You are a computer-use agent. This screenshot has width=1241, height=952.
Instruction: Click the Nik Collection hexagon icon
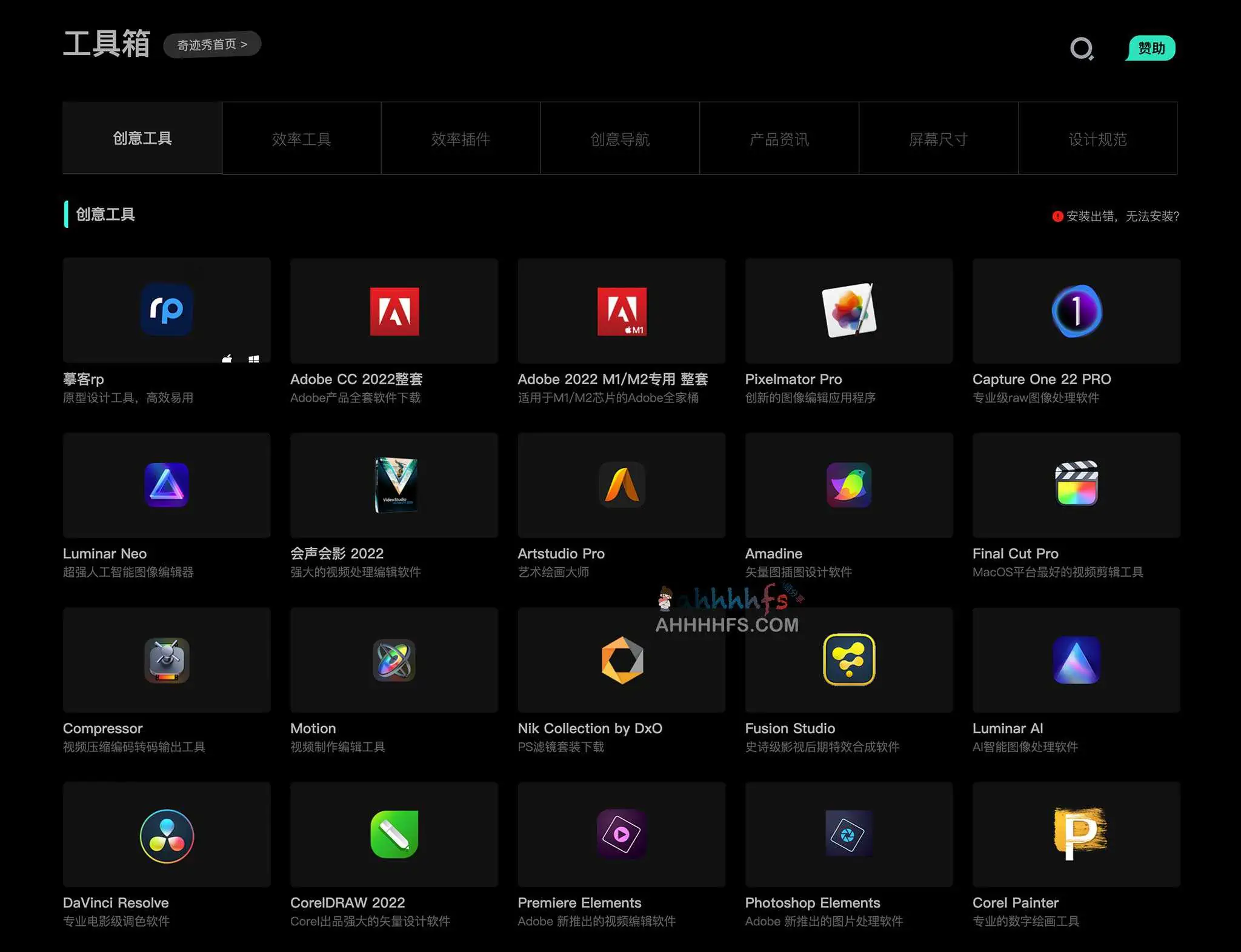pos(622,660)
